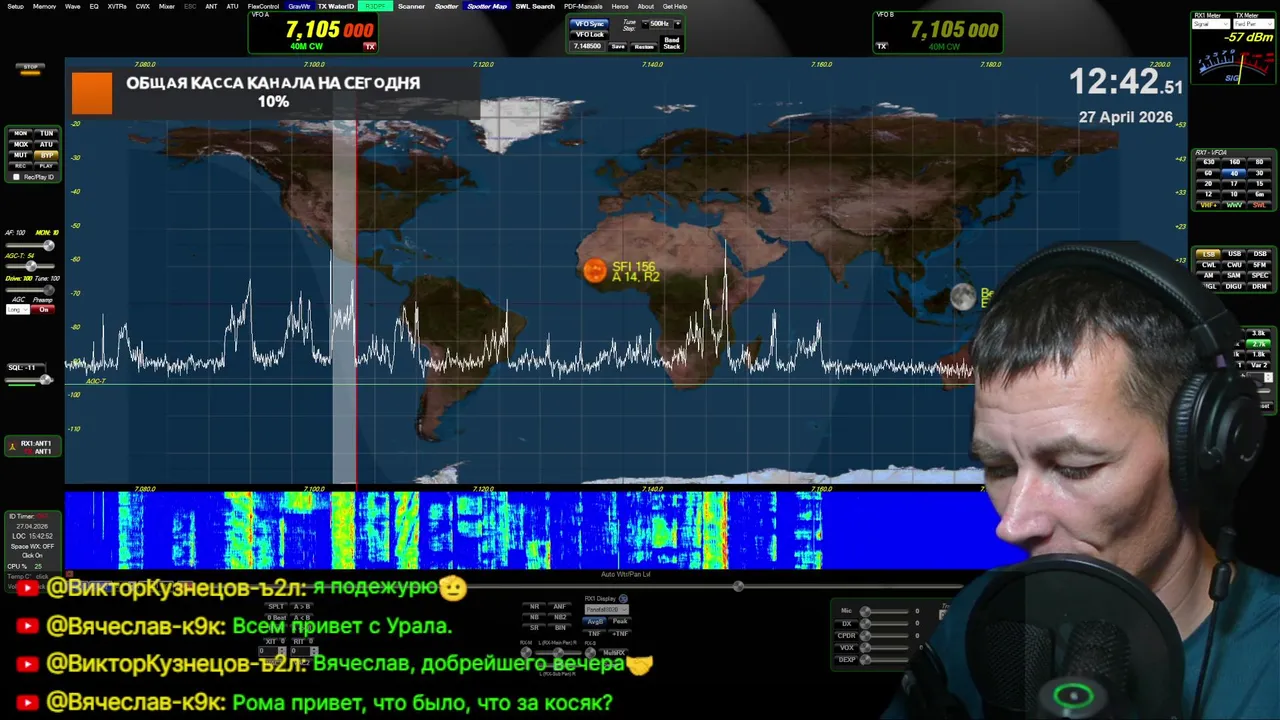Open the Setup menu

click(15, 6)
